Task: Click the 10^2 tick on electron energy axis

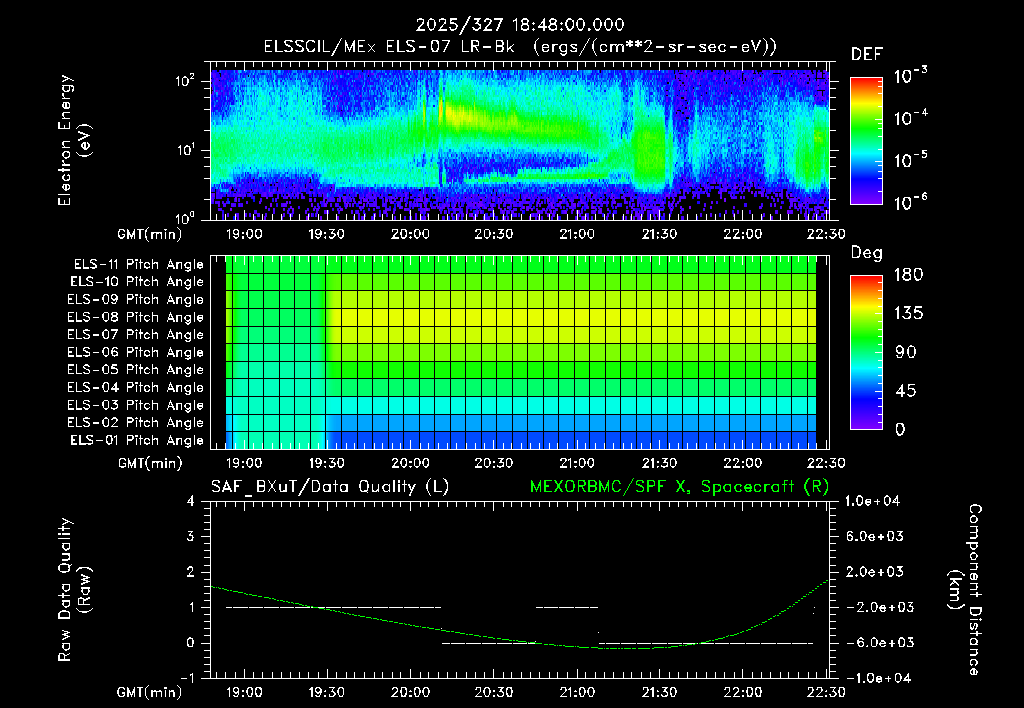Action: [x=185, y=82]
